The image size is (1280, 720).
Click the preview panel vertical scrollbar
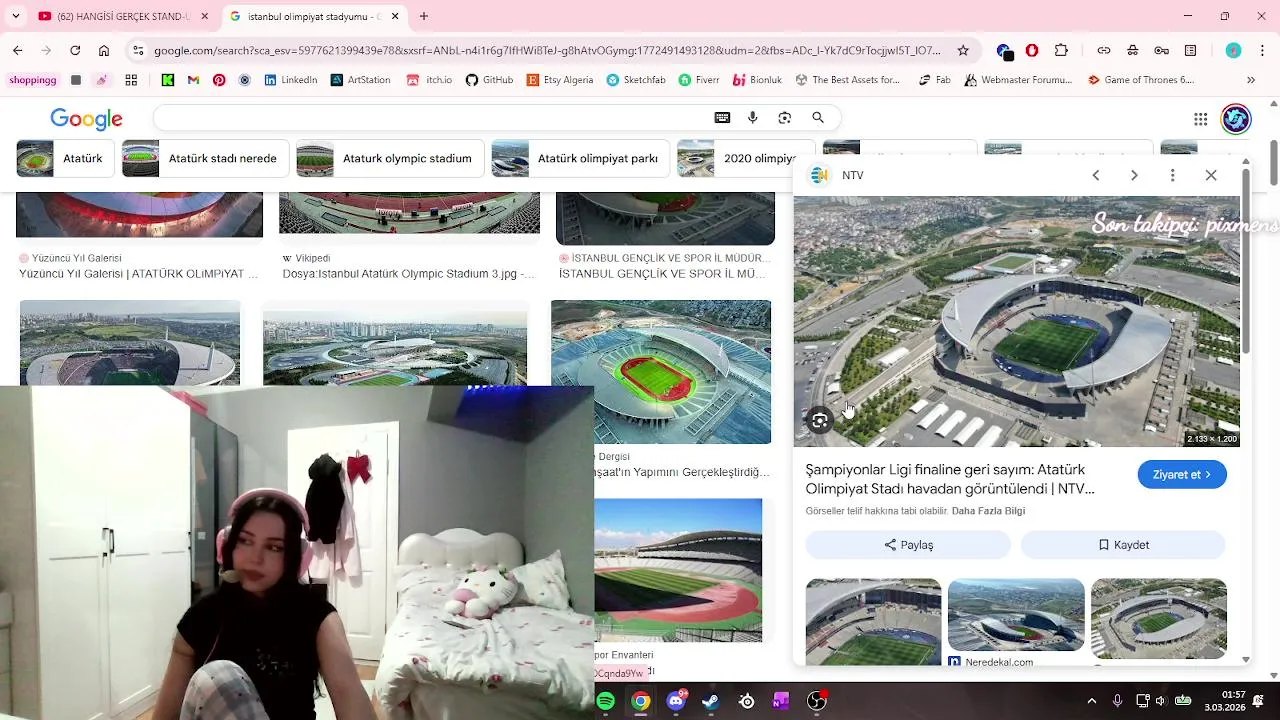pos(1245,260)
